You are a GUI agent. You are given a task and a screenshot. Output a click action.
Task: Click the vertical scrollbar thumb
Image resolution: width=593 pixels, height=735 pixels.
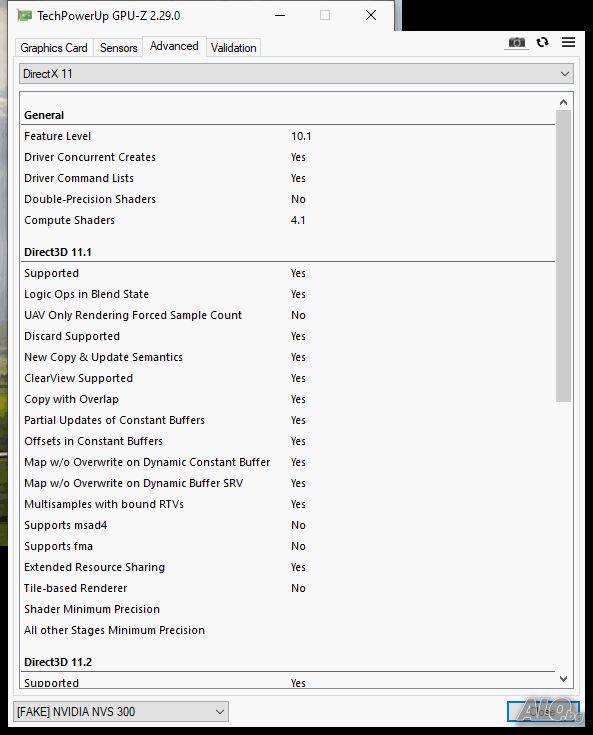click(x=563, y=256)
